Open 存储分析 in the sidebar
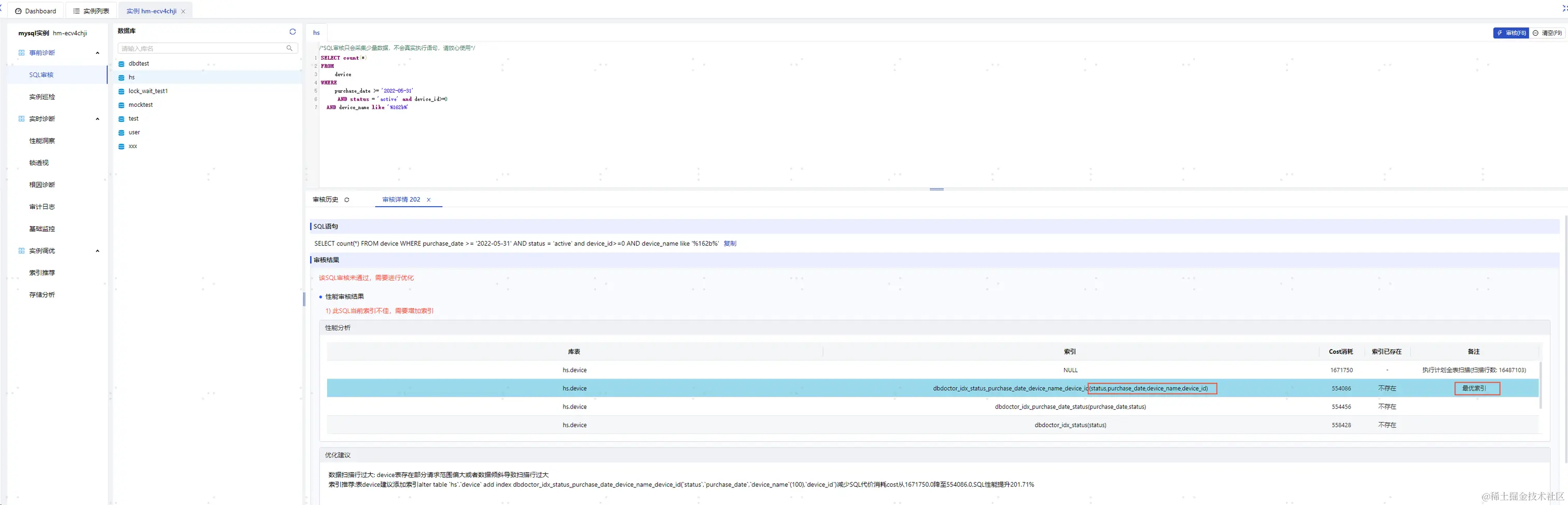Screen dimensions: 1568x505 point(42,294)
